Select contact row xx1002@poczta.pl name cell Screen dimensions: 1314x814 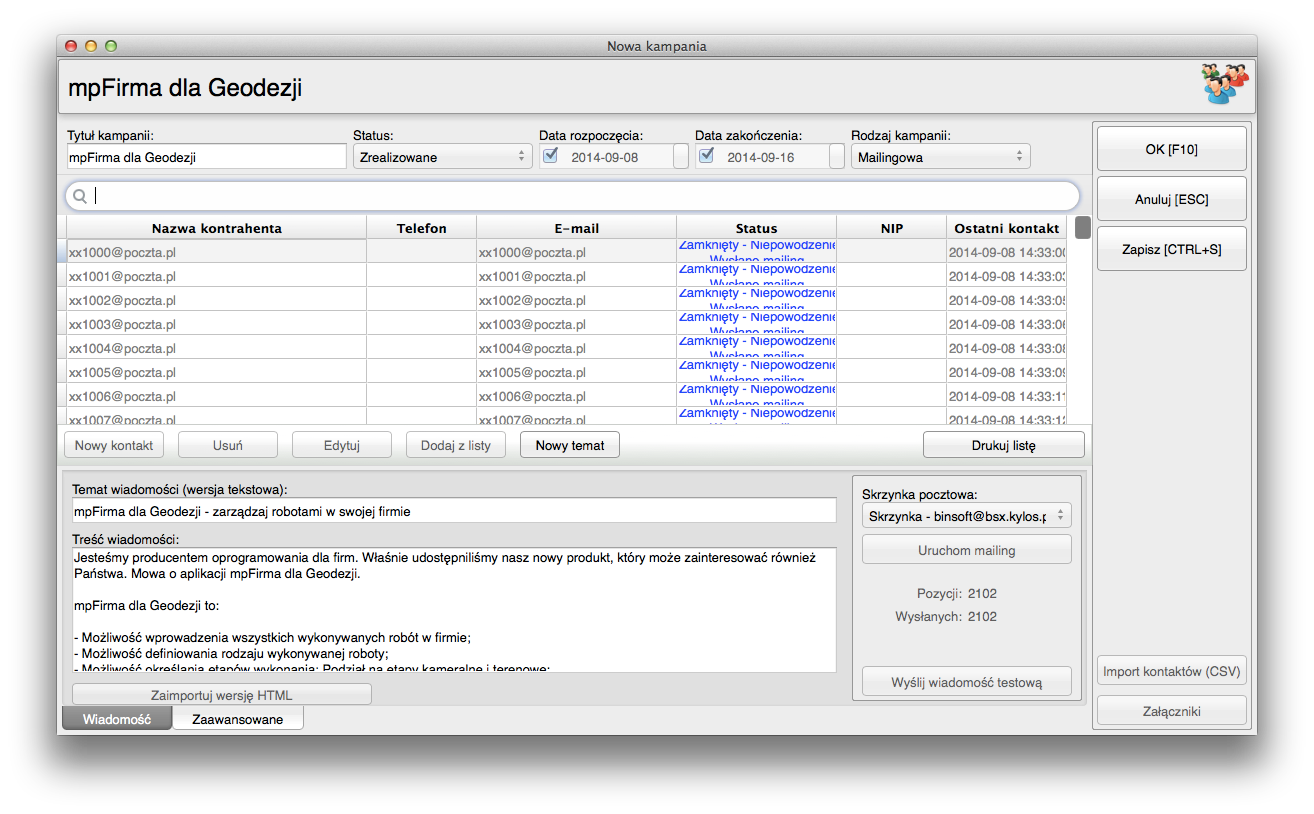pyautogui.click(x=217, y=300)
